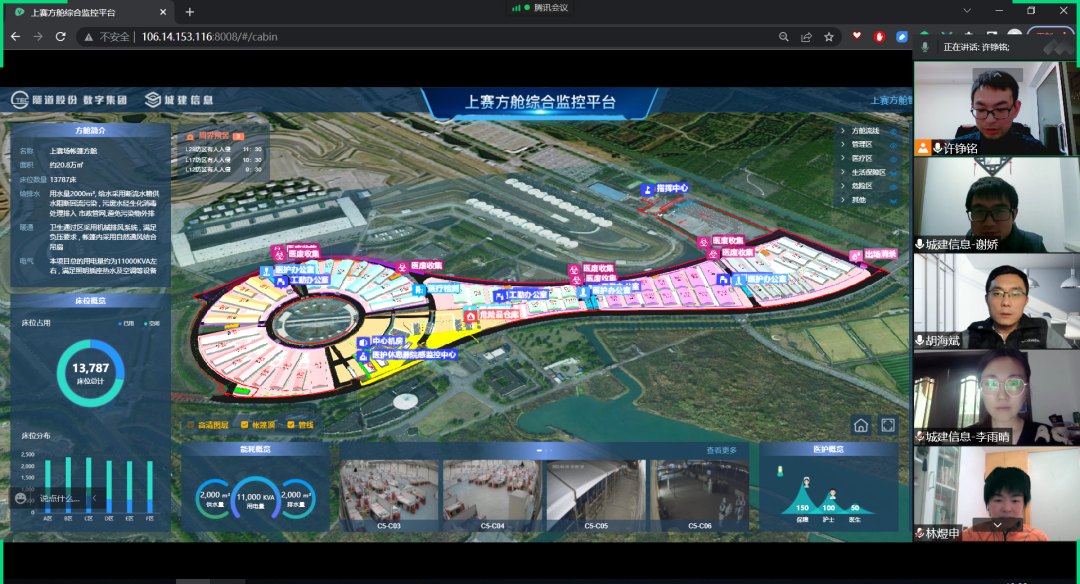Toggle visibility of 管理区 layer

[893, 145]
